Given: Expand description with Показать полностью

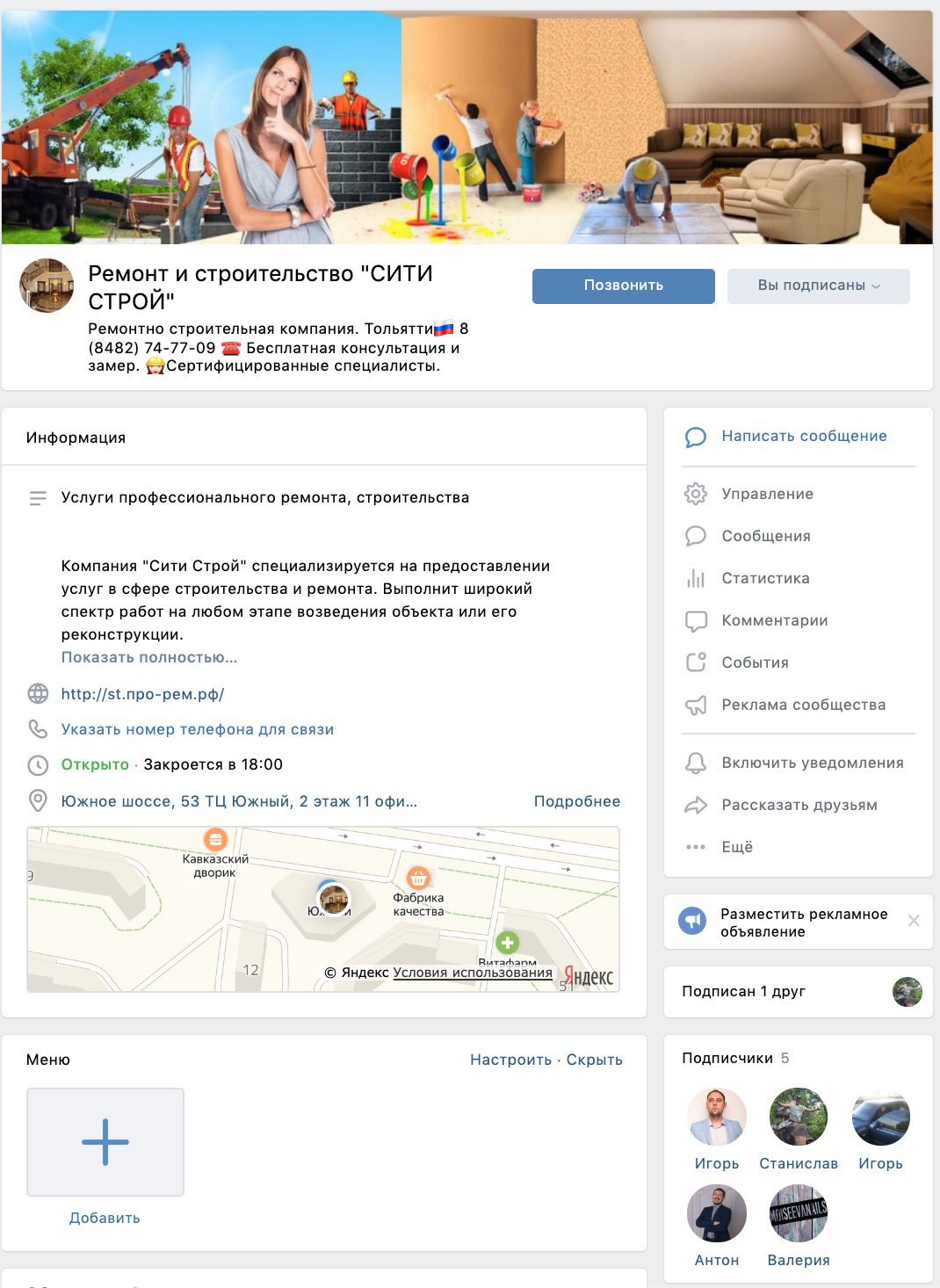Looking at the screenshot, I should click(x=149, y=657).
